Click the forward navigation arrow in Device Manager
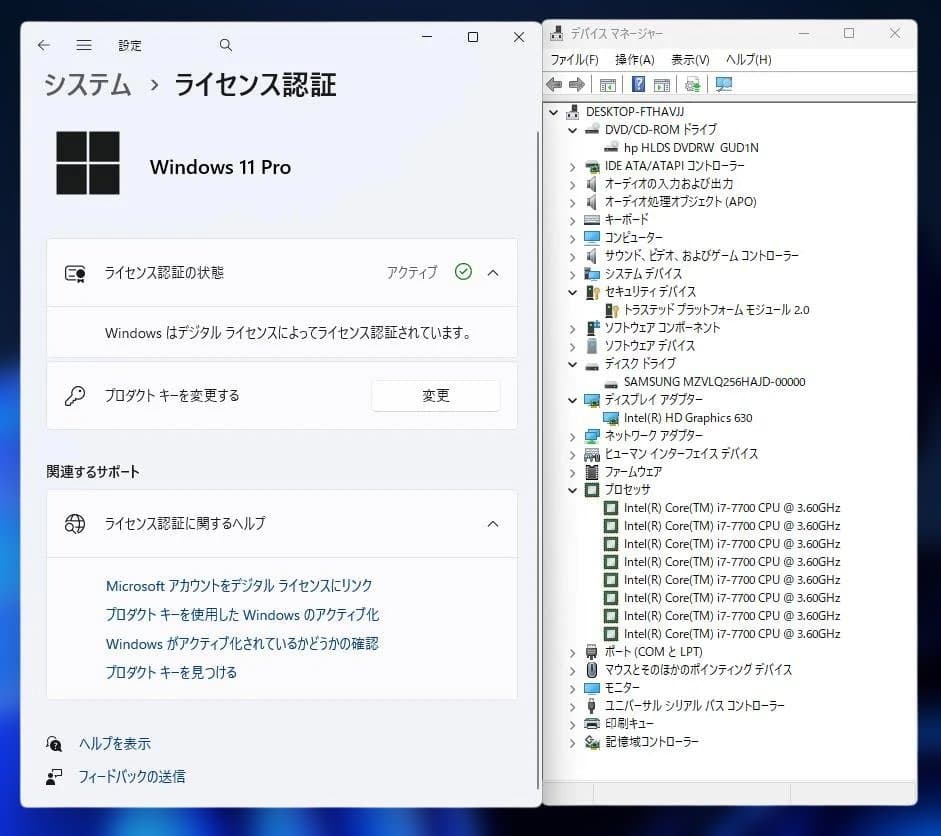Viewport: 941px width, 836px height. [x=578, y=84]
